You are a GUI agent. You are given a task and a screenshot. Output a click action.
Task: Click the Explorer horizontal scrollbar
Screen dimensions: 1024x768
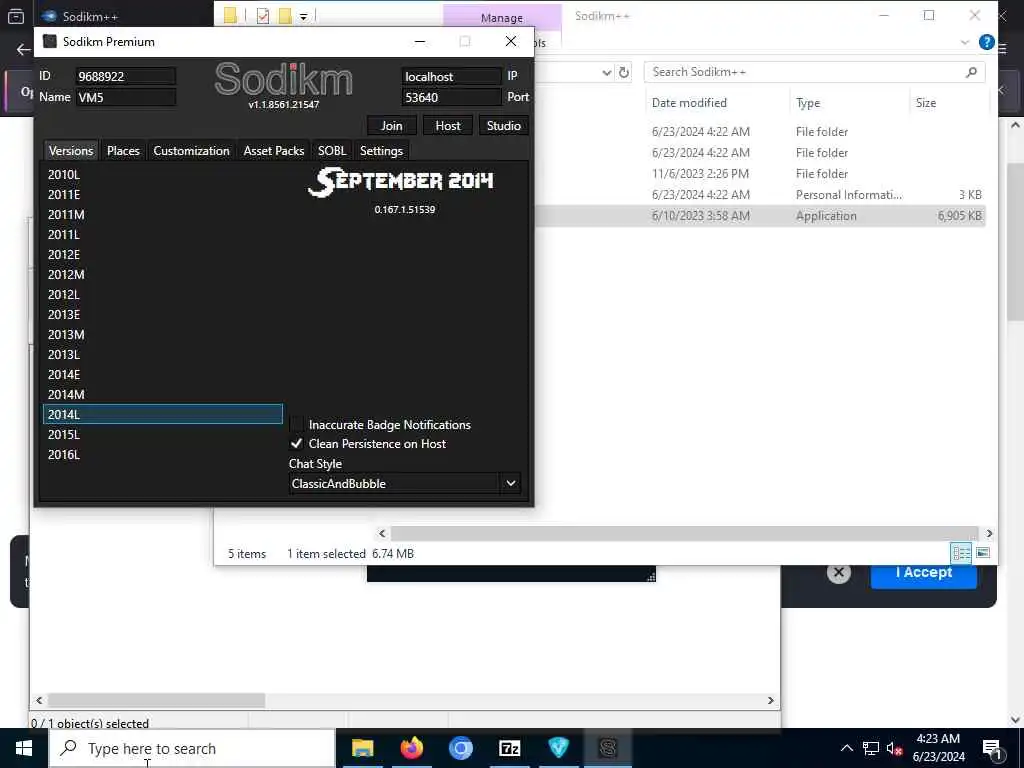[x=684, y=534]
